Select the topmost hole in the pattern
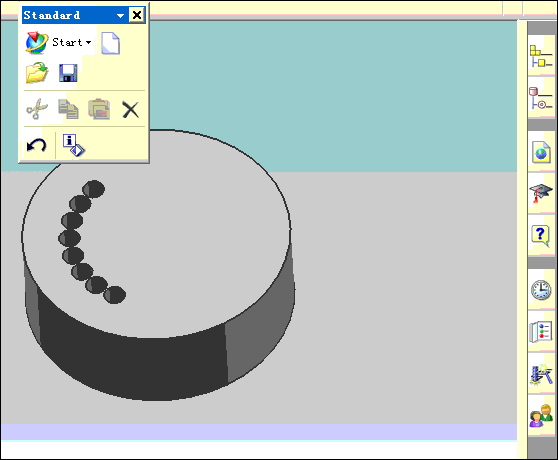 pyautogui.click(x=94, y=189)
